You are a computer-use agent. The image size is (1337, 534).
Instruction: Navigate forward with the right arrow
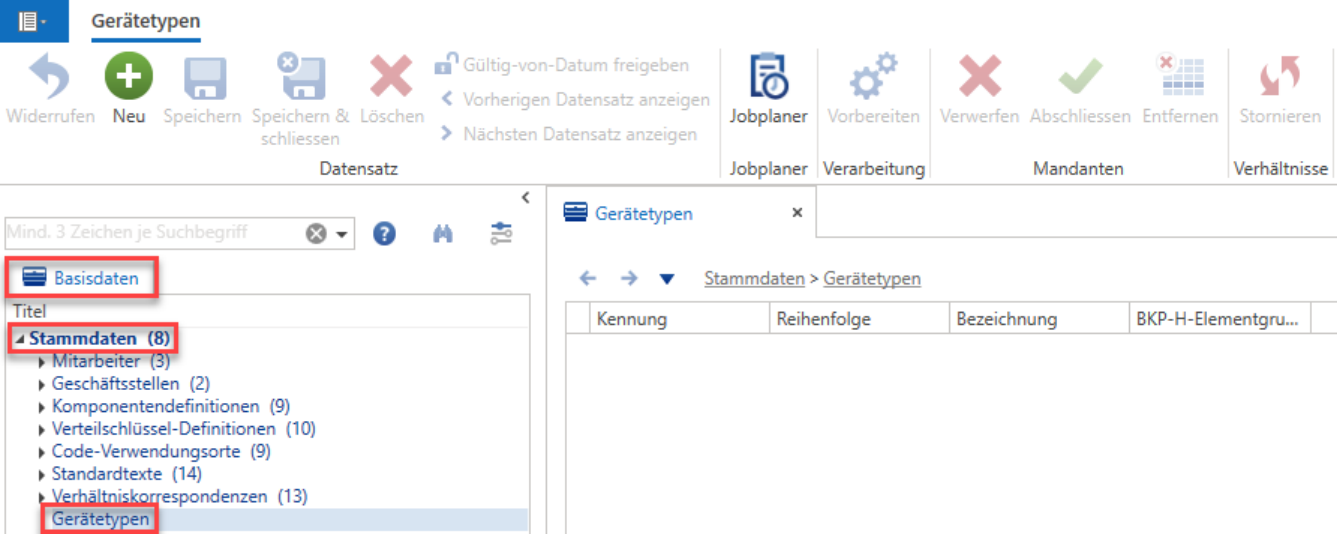(x=628, y=279)
